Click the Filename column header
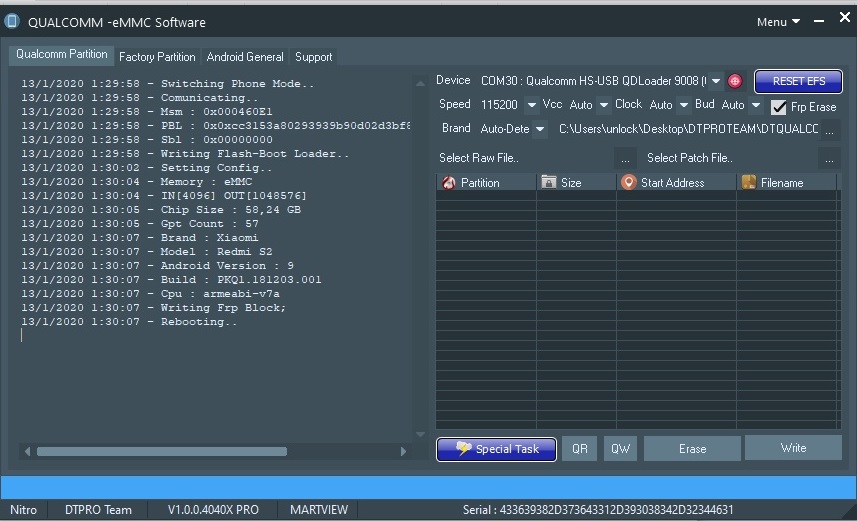 tap(786, 182)
